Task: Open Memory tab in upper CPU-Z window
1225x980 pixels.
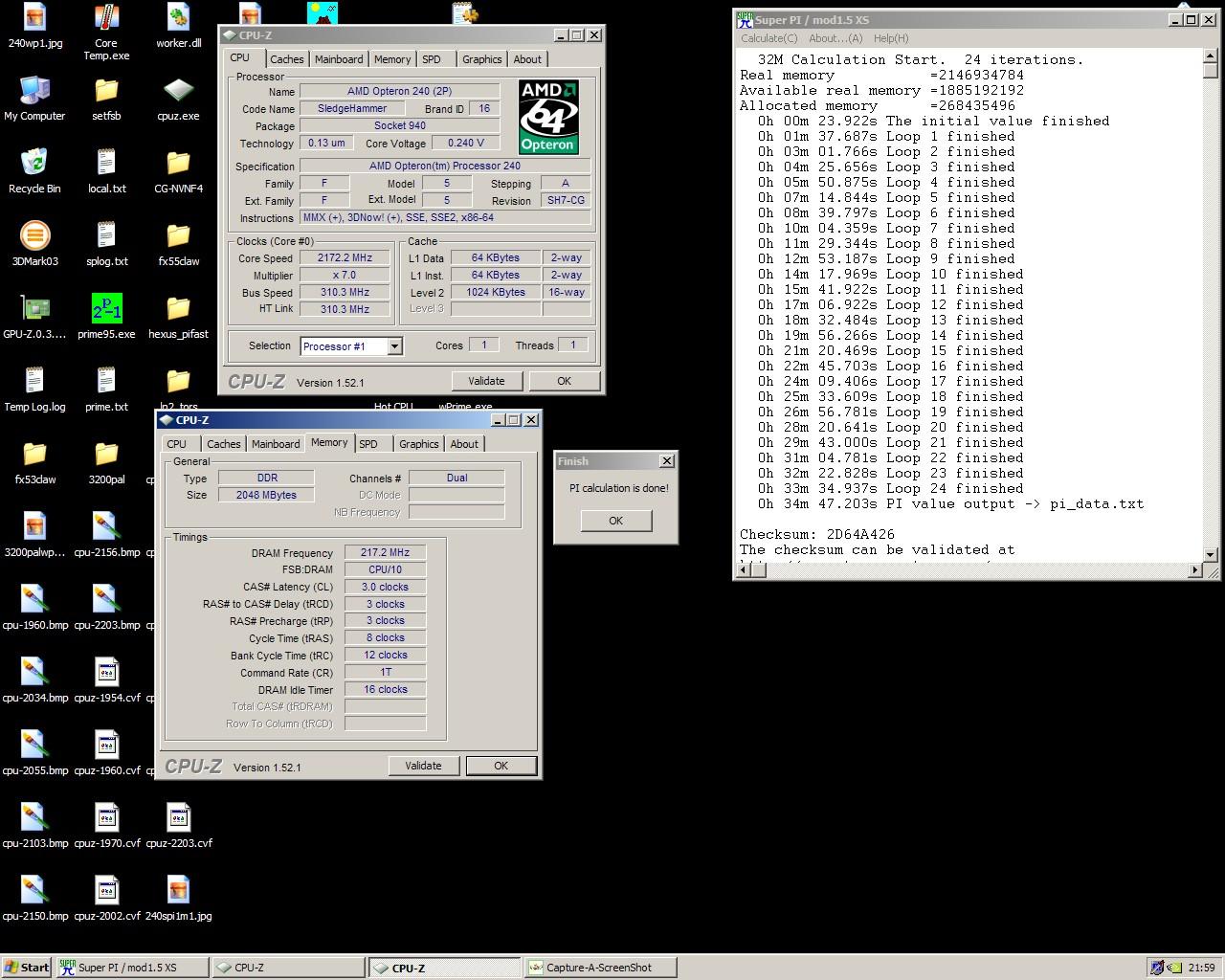Action: coord(392,59)
